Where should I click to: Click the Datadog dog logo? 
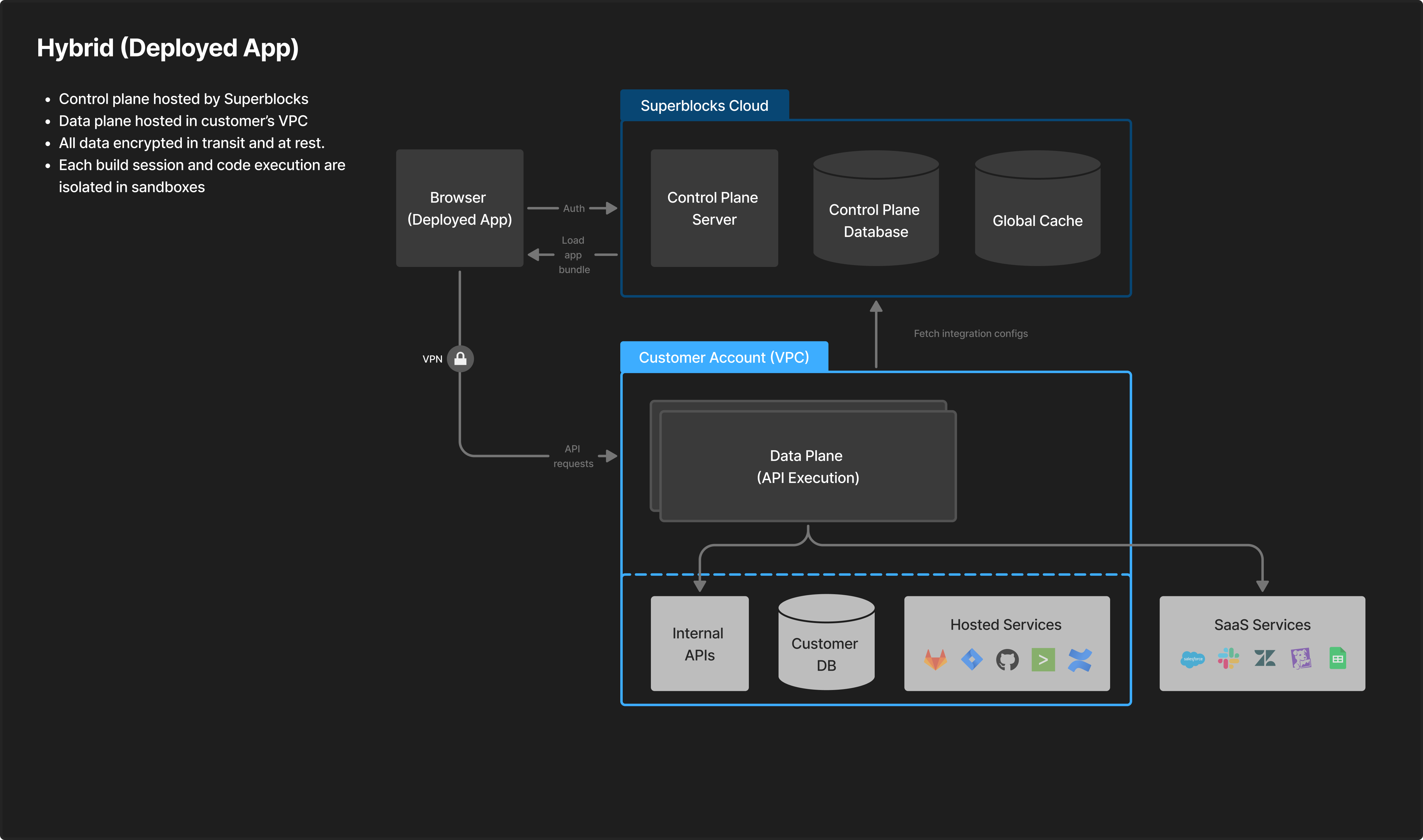[x=1301, y=658]
